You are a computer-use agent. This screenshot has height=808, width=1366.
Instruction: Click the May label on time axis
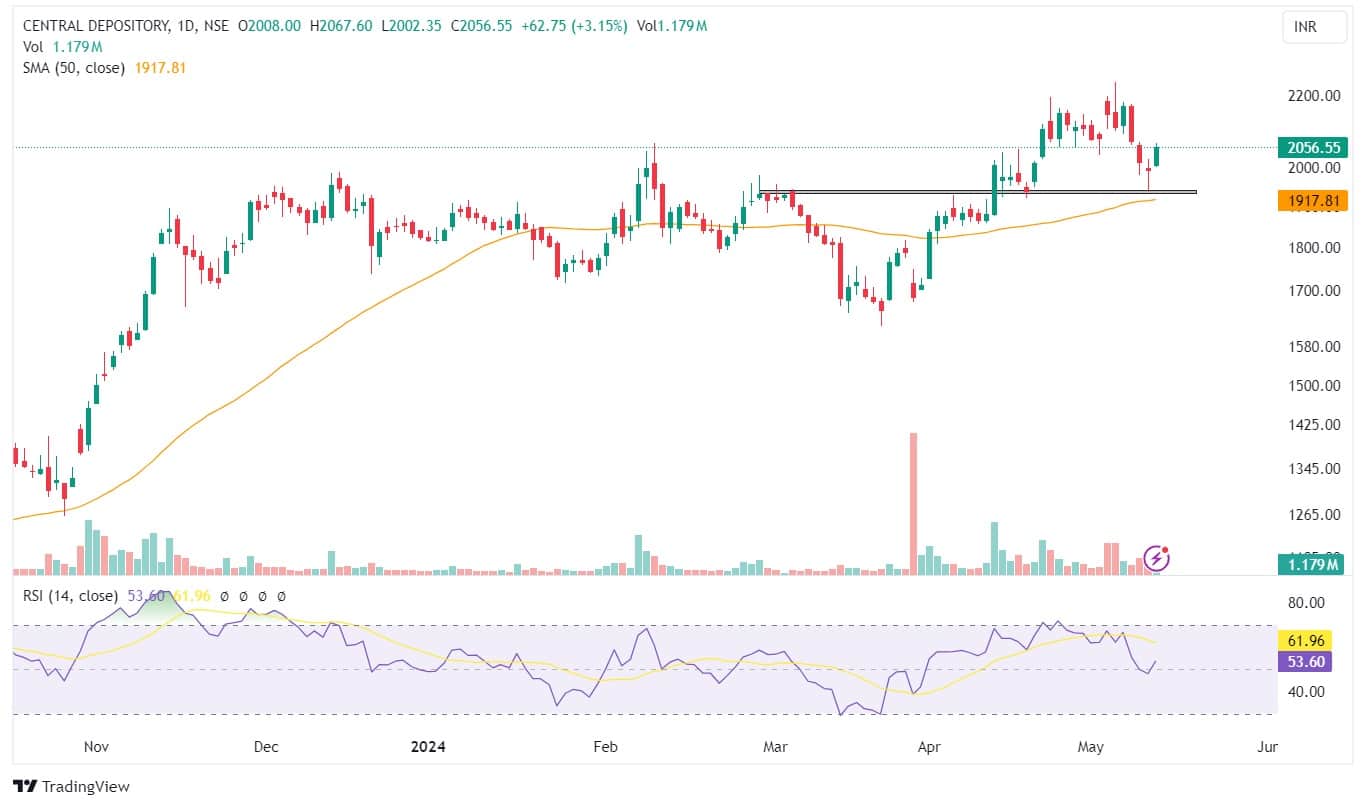pyautogui.click(x=1091, y=747)
